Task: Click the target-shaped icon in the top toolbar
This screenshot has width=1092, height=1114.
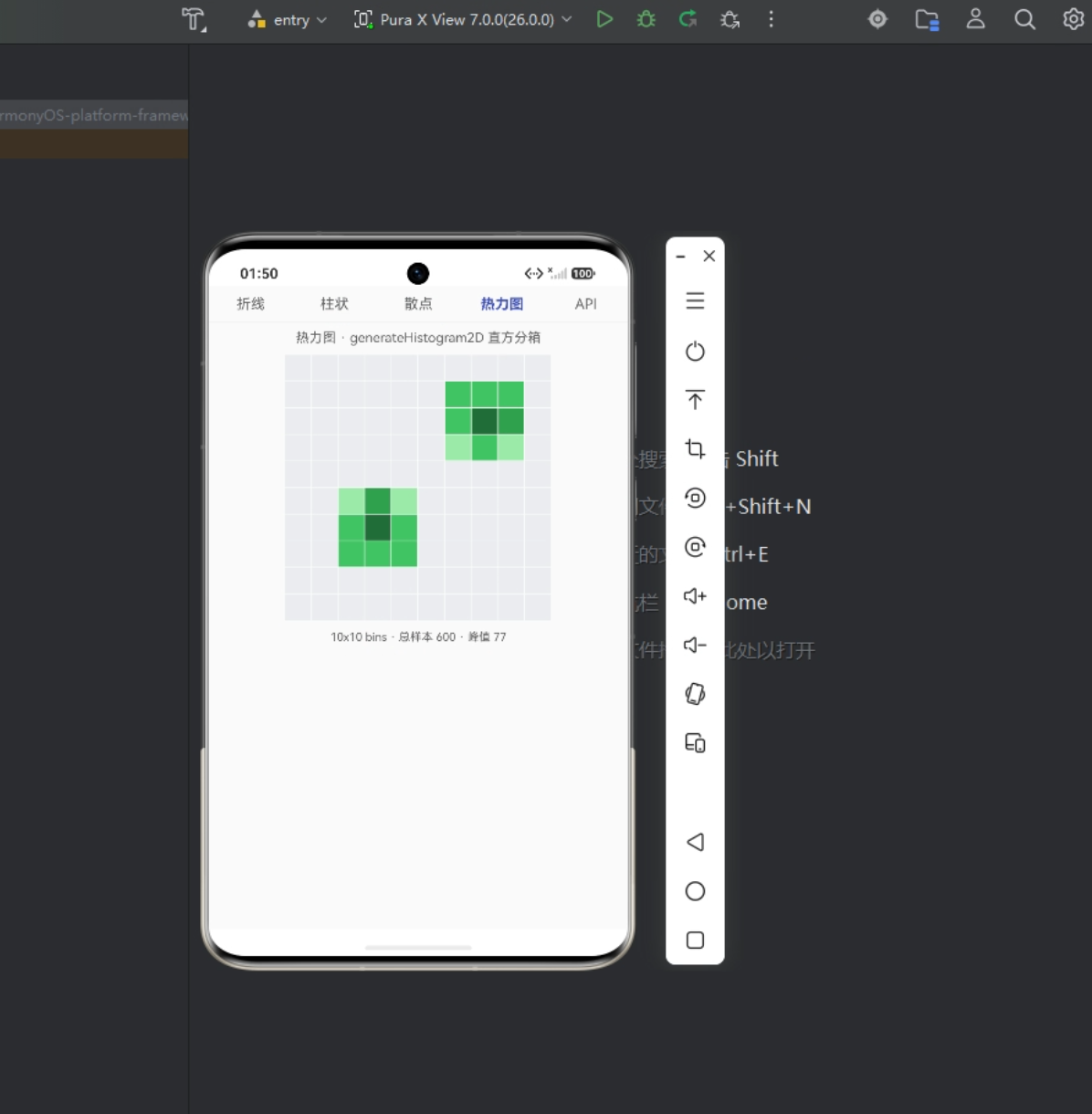Action: (877, 19)
